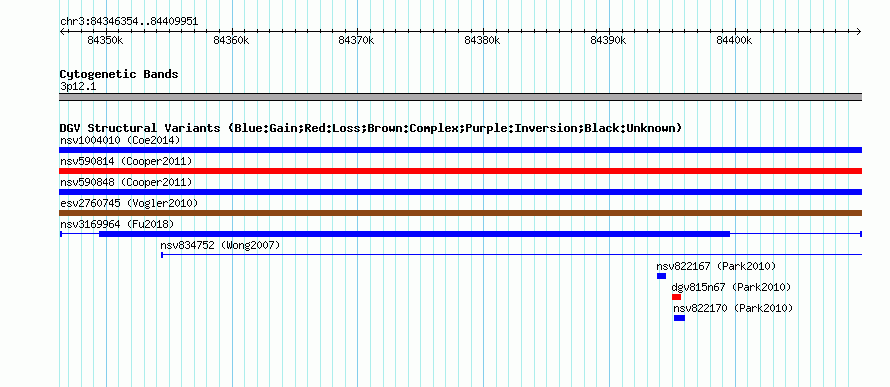This screenshot has width=890, height=387.
Task: Click the 84400k ruler tick label
Action: pos(734,40)
